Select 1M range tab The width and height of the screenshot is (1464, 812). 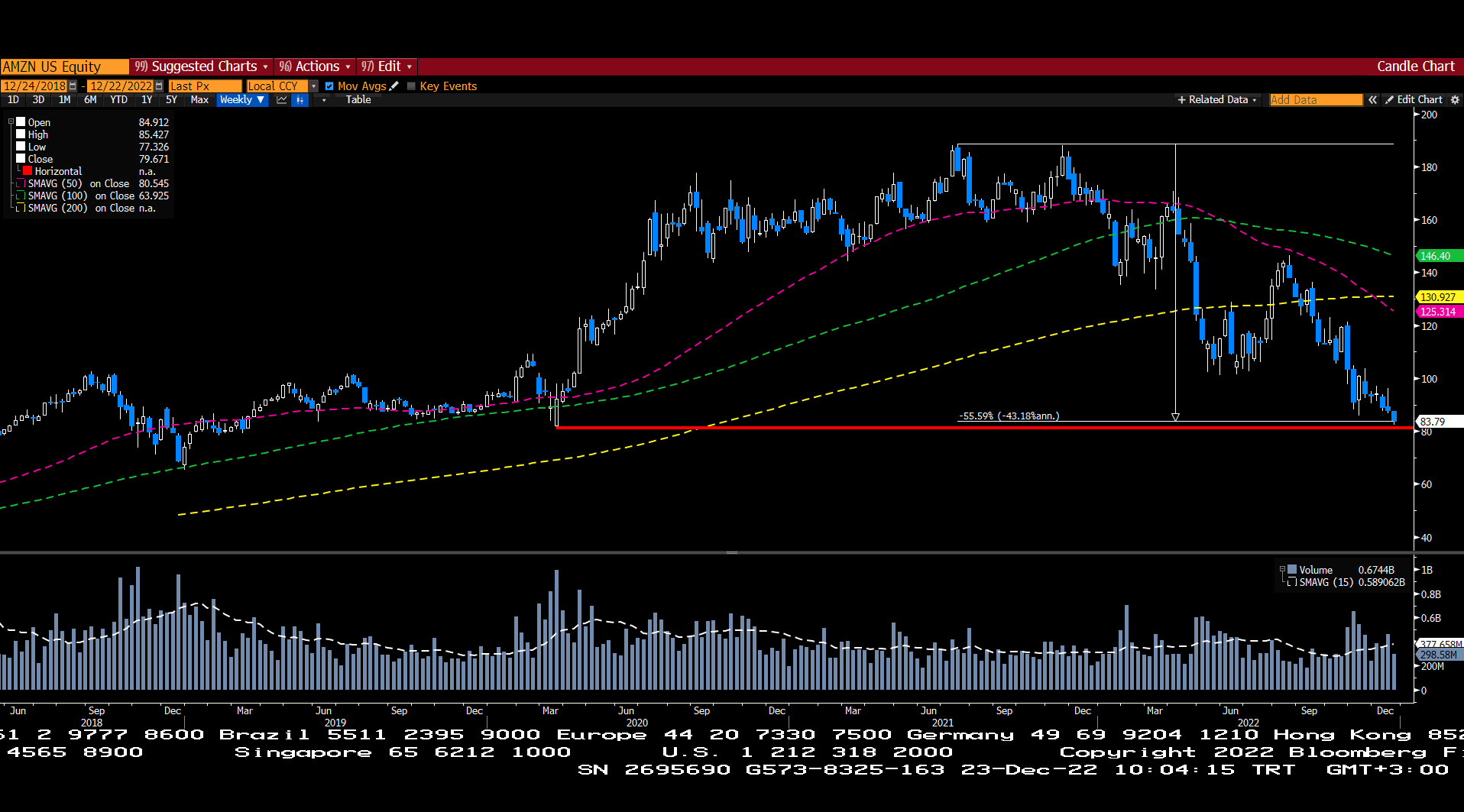click(64, 100)
